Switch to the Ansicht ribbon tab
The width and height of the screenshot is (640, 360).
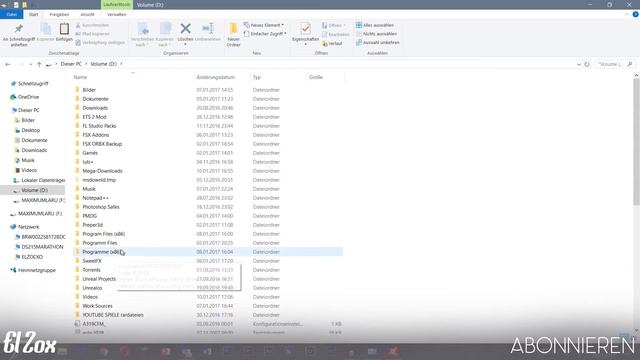[87, 14]
